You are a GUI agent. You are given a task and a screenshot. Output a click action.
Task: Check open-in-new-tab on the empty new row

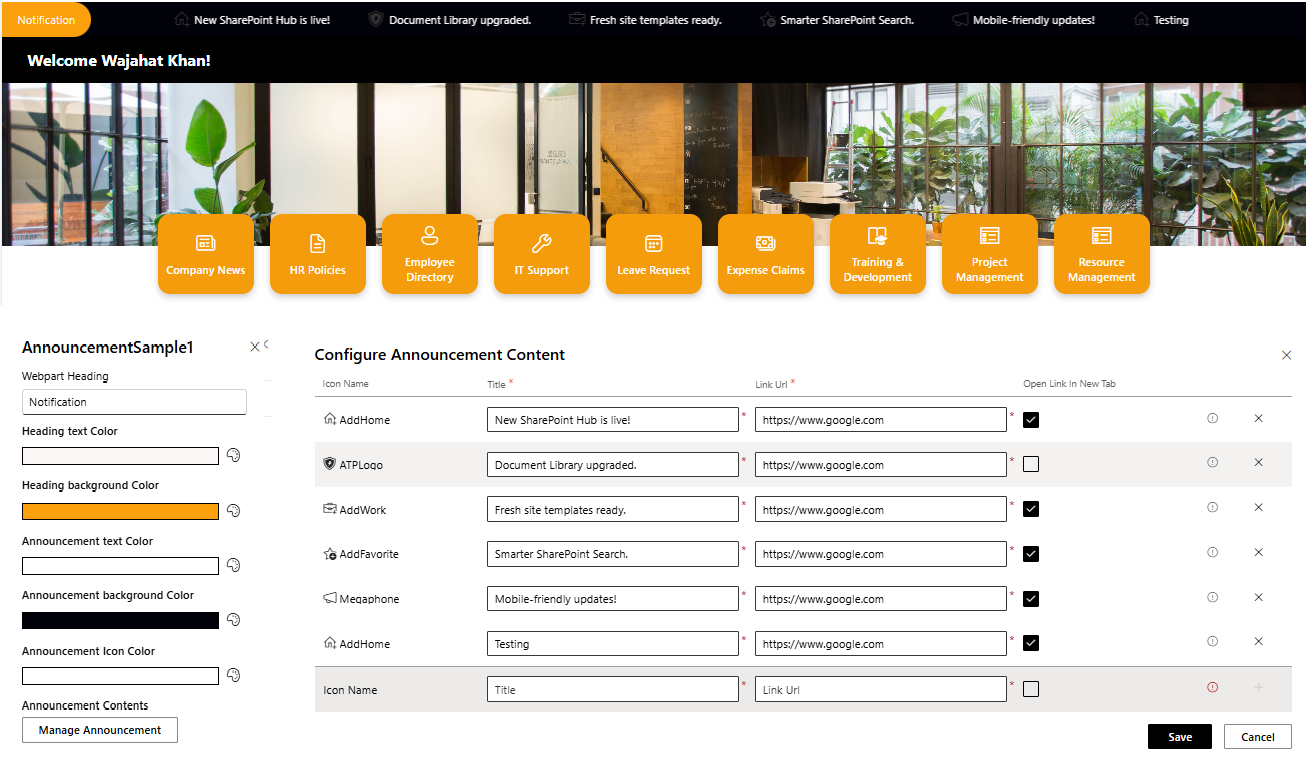pyautogui.click(x=1030, y=688)
